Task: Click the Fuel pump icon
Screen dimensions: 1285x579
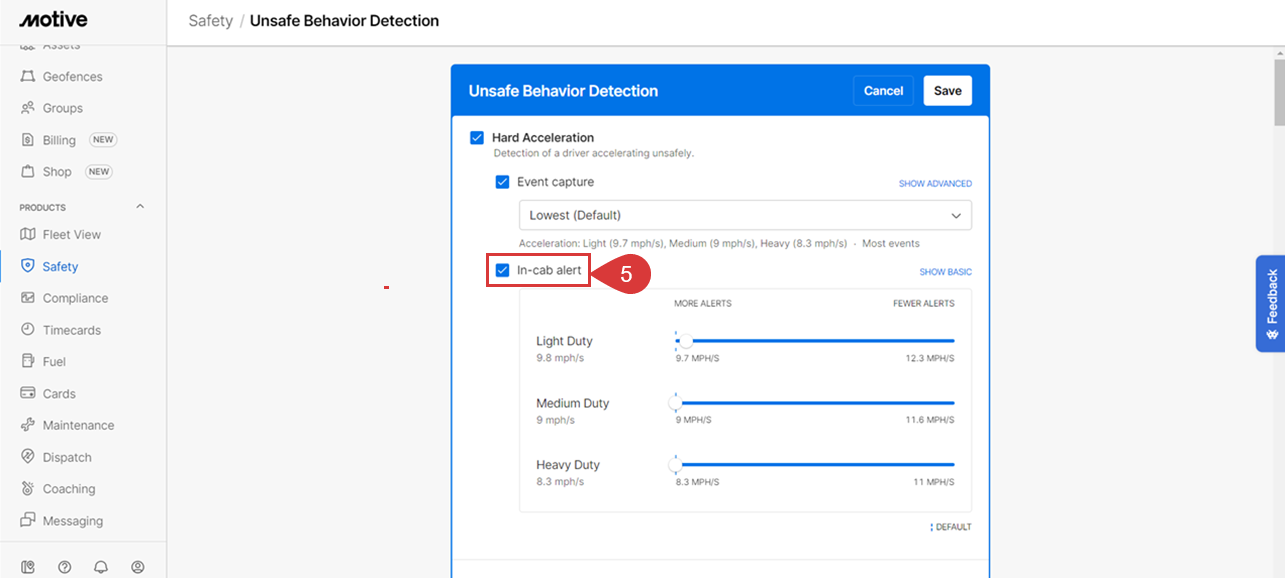Action: click(28, 362)
